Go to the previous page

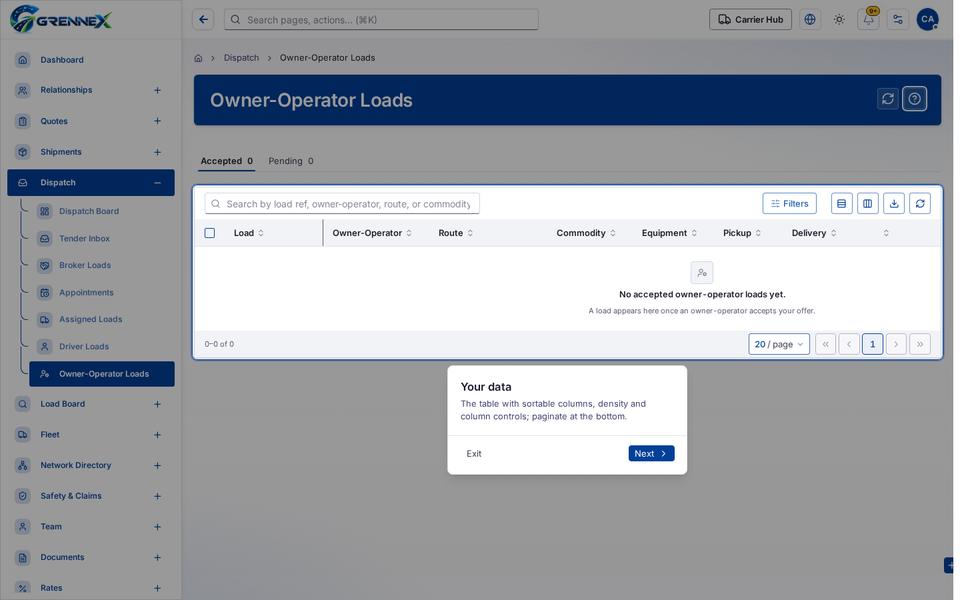pos(849,344)
